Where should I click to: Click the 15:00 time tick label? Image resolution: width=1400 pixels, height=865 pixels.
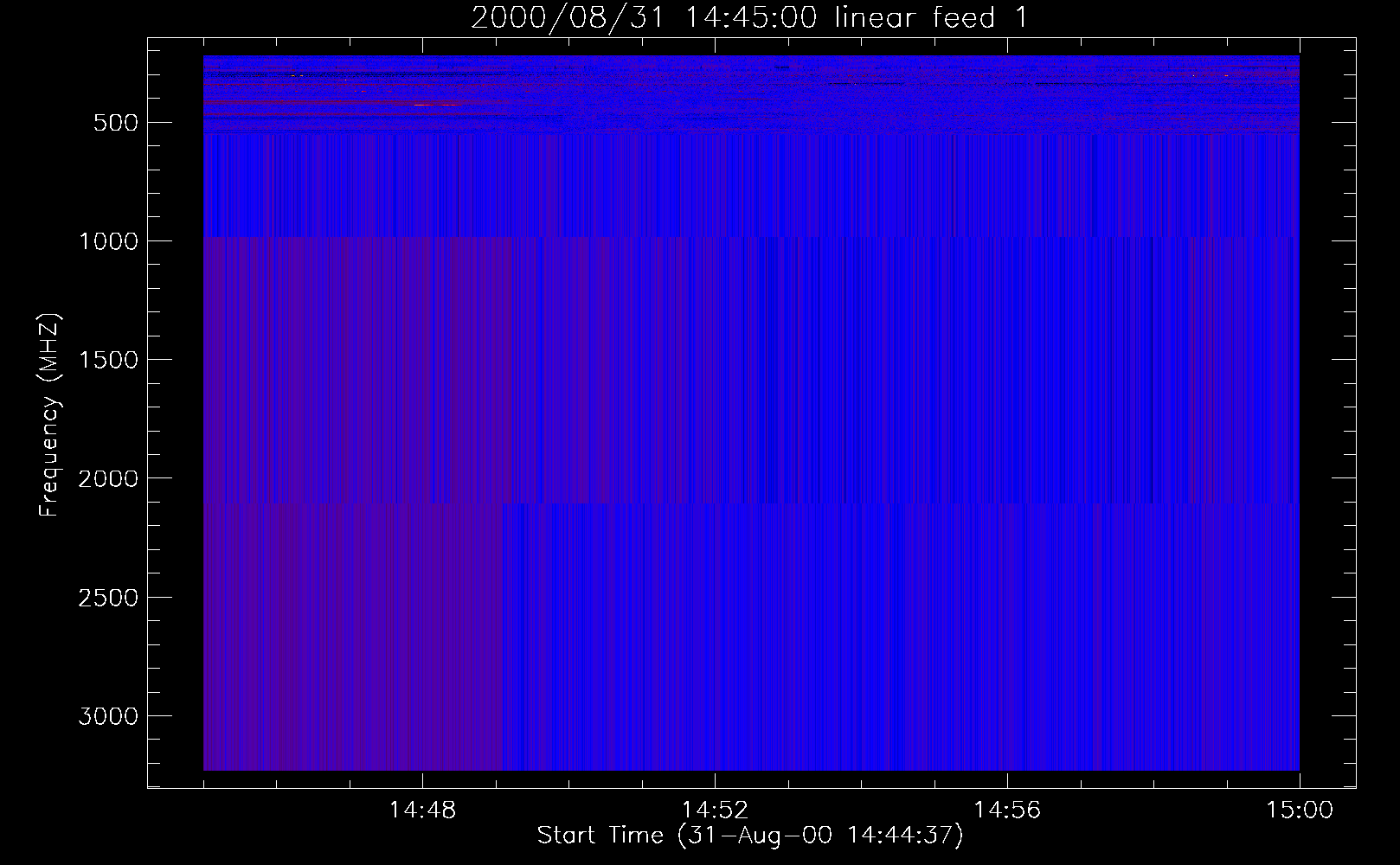(x=1300, y=811)
